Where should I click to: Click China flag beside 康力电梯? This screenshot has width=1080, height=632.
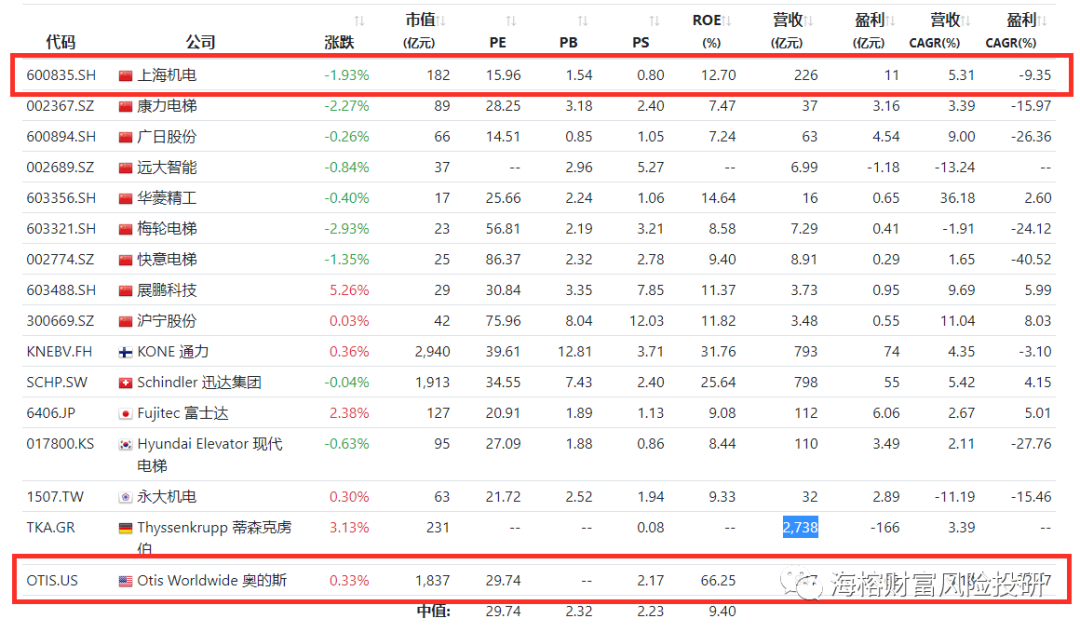(x=125, y=107)
